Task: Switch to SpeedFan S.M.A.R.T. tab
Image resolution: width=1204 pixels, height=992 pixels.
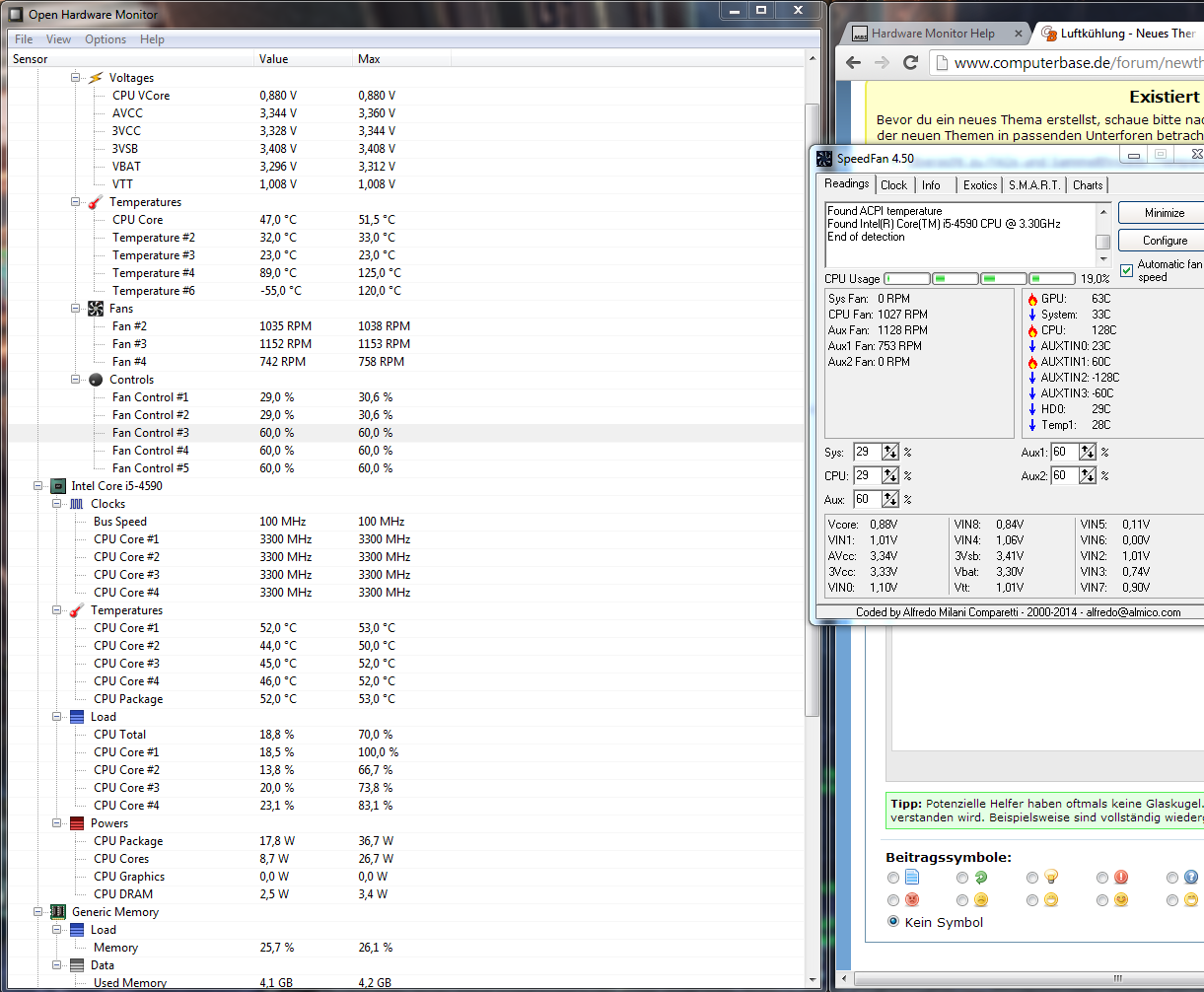Action: 1034,185
